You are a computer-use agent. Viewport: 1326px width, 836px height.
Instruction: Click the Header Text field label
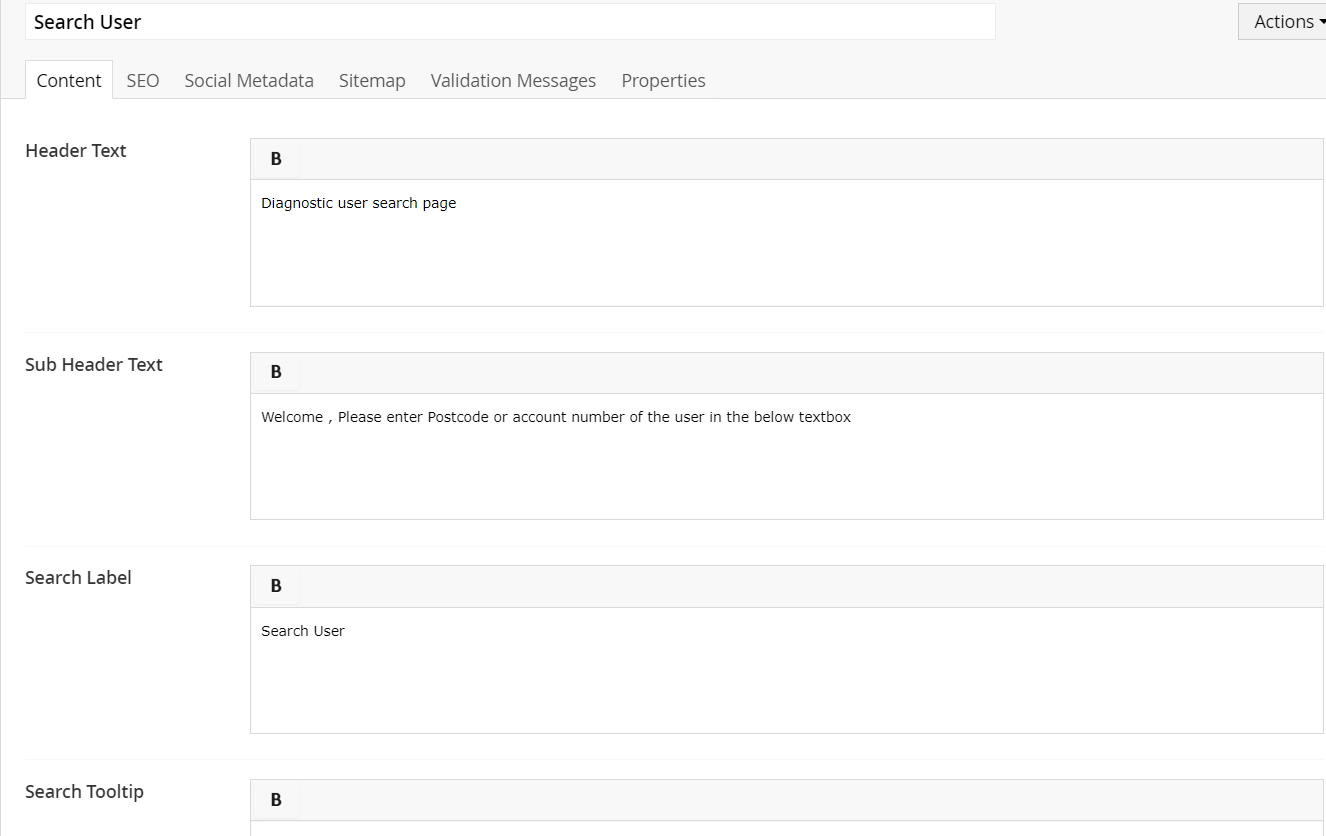pyautogui.click(x=76, y=151)
